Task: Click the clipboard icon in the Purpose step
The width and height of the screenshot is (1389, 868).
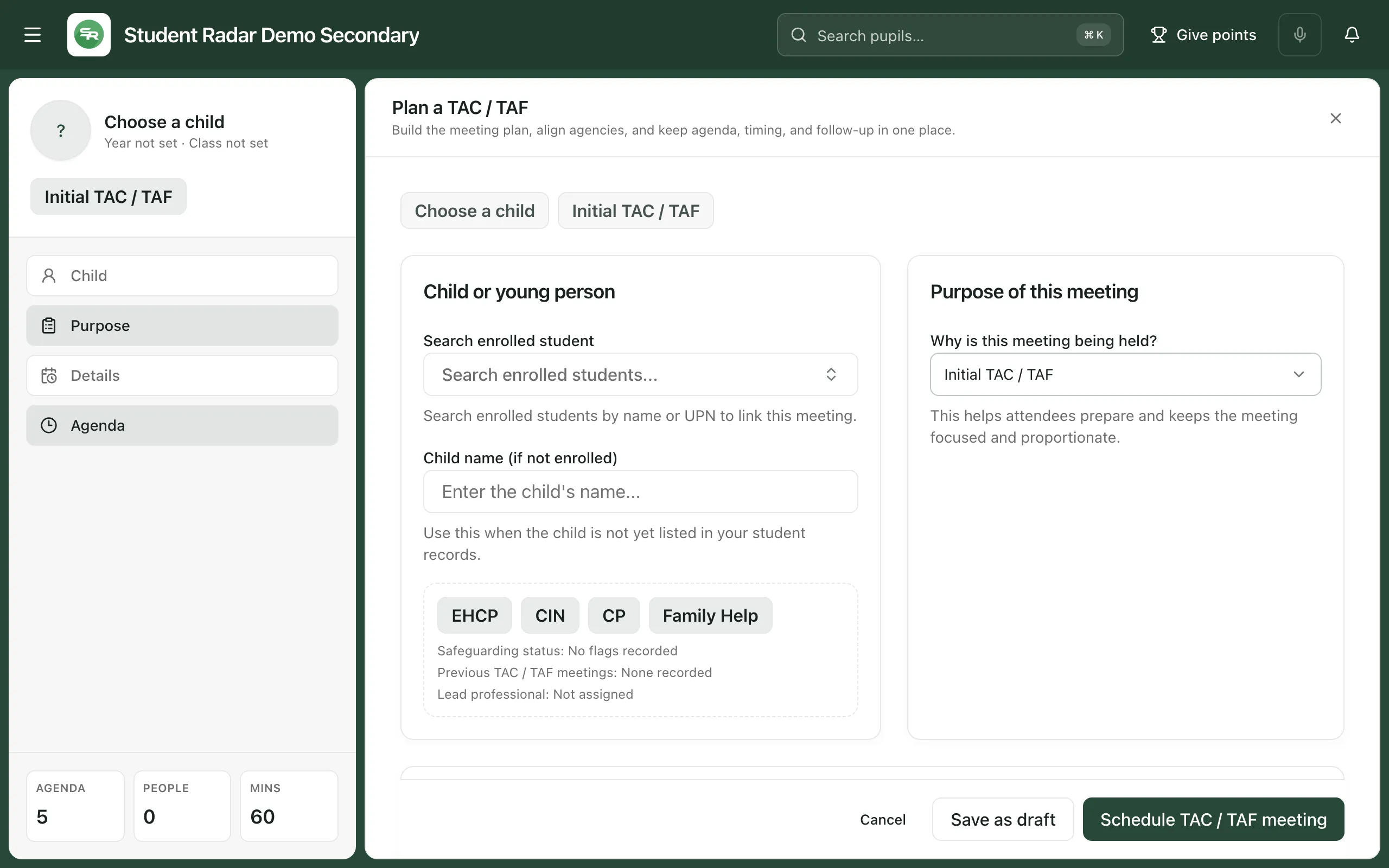Action: point(49,325)
